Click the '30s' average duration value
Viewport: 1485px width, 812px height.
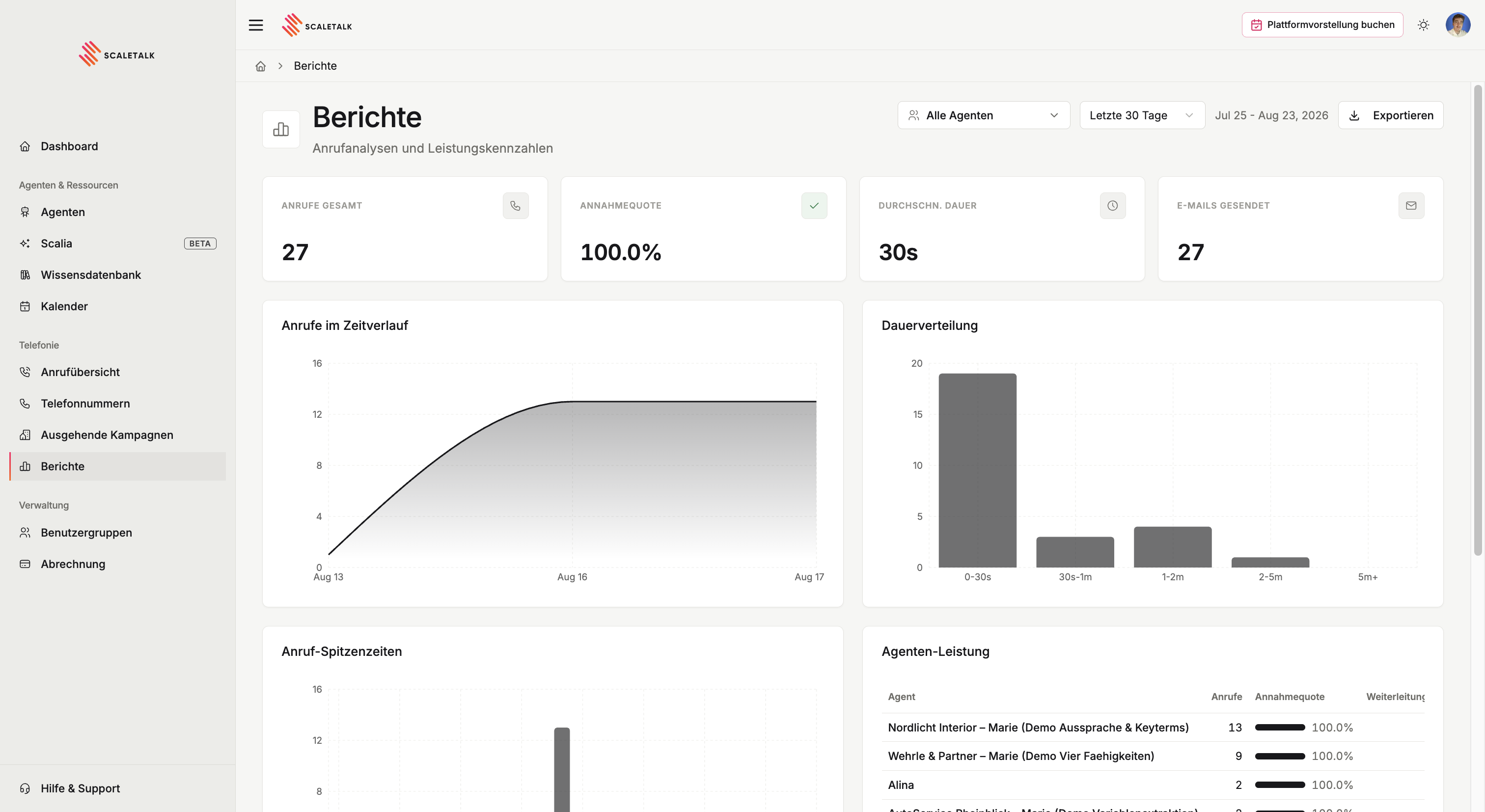click(898, 252)
